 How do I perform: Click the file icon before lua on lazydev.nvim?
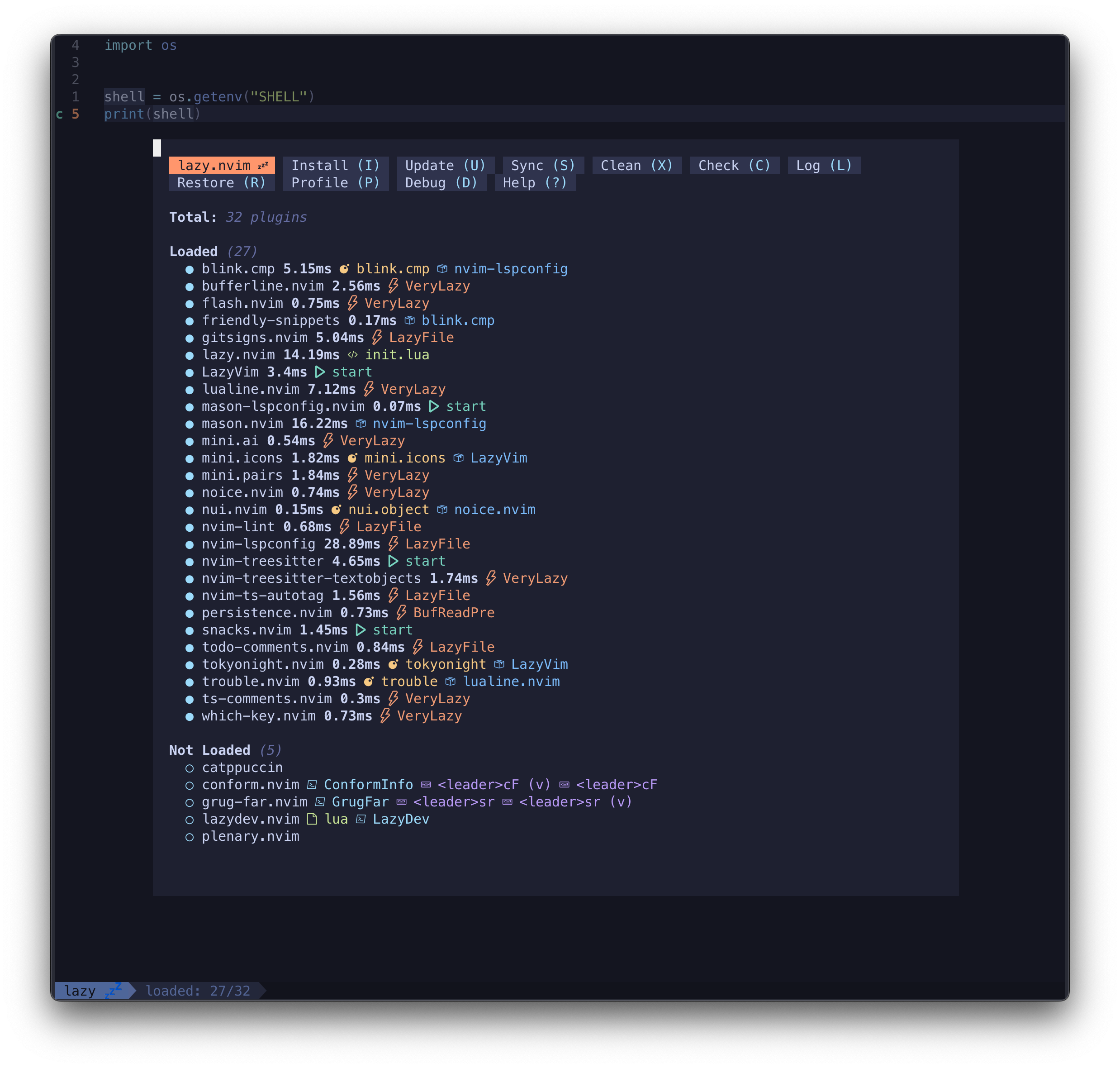click(312, 819)
